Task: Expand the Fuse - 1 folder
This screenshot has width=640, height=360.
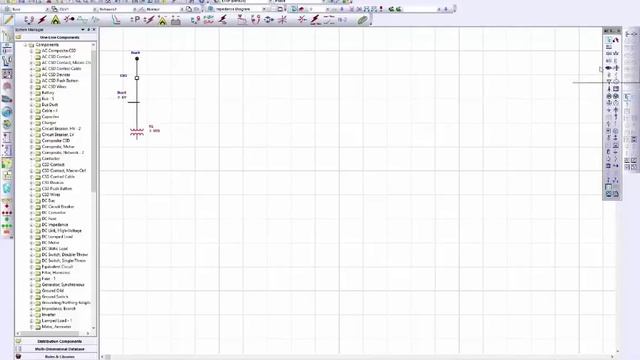Action: click(x=31, y=279)
